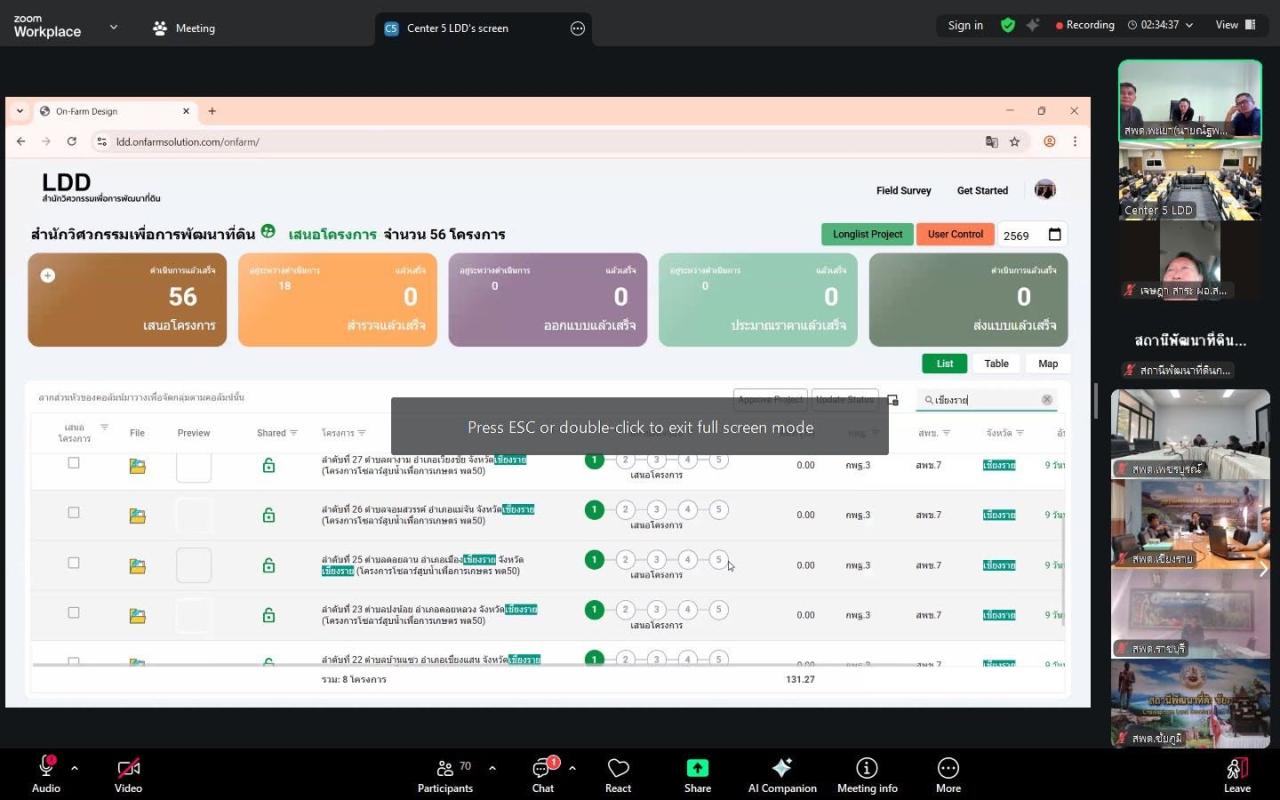Expand the audio options arrow
The image size is (1280, 800).
coord(74,768)
